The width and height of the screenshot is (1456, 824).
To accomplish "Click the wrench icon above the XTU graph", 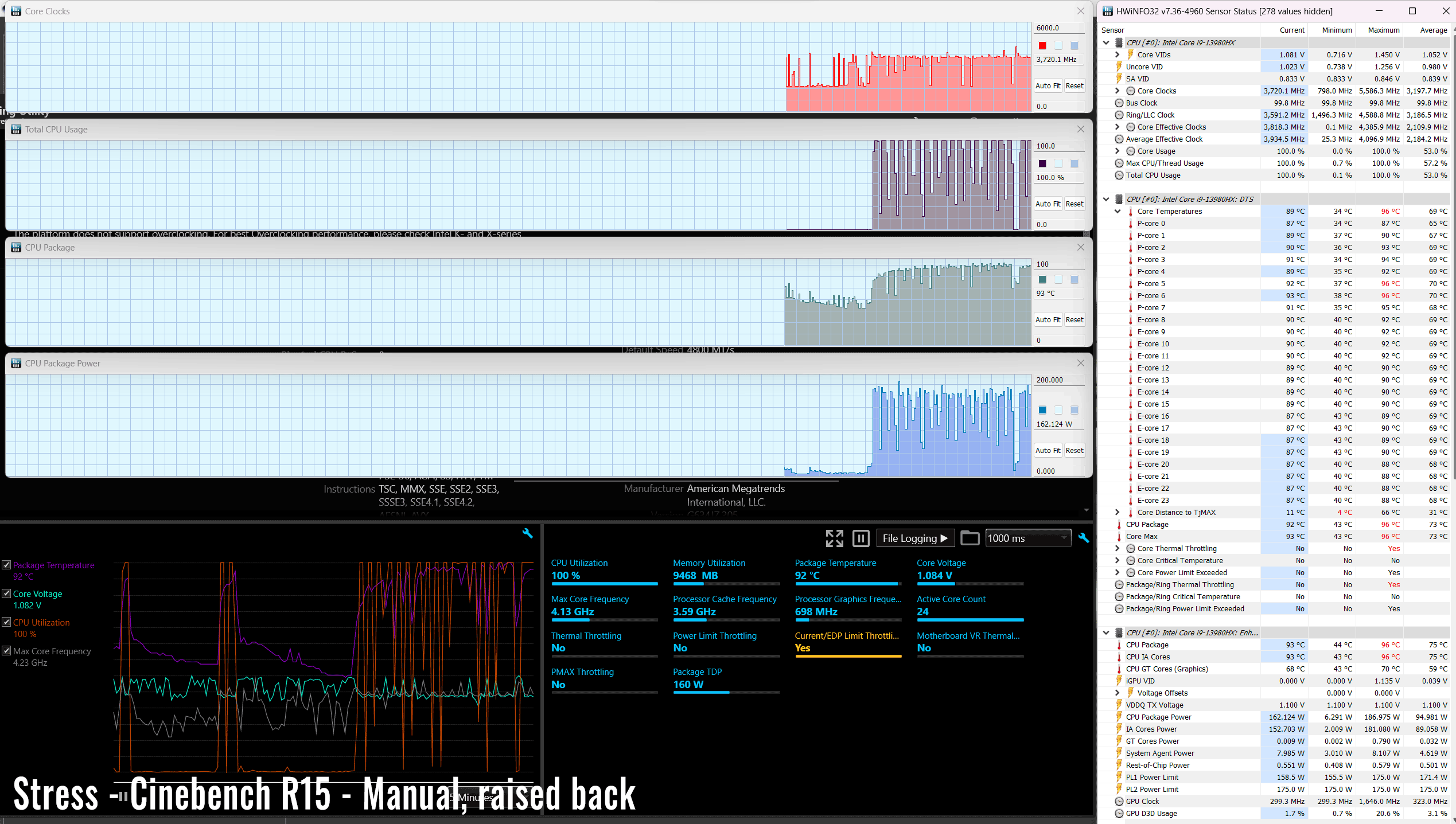I will click(527, 534).
